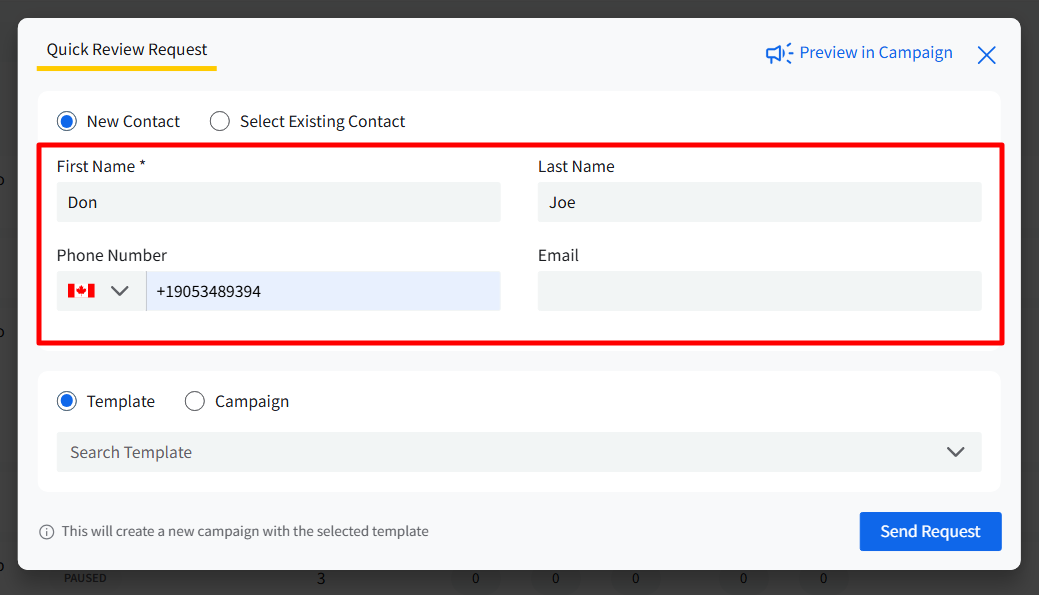1039x595 pixels.
Task: Select the Template radio button
Action: click(67, 401)
